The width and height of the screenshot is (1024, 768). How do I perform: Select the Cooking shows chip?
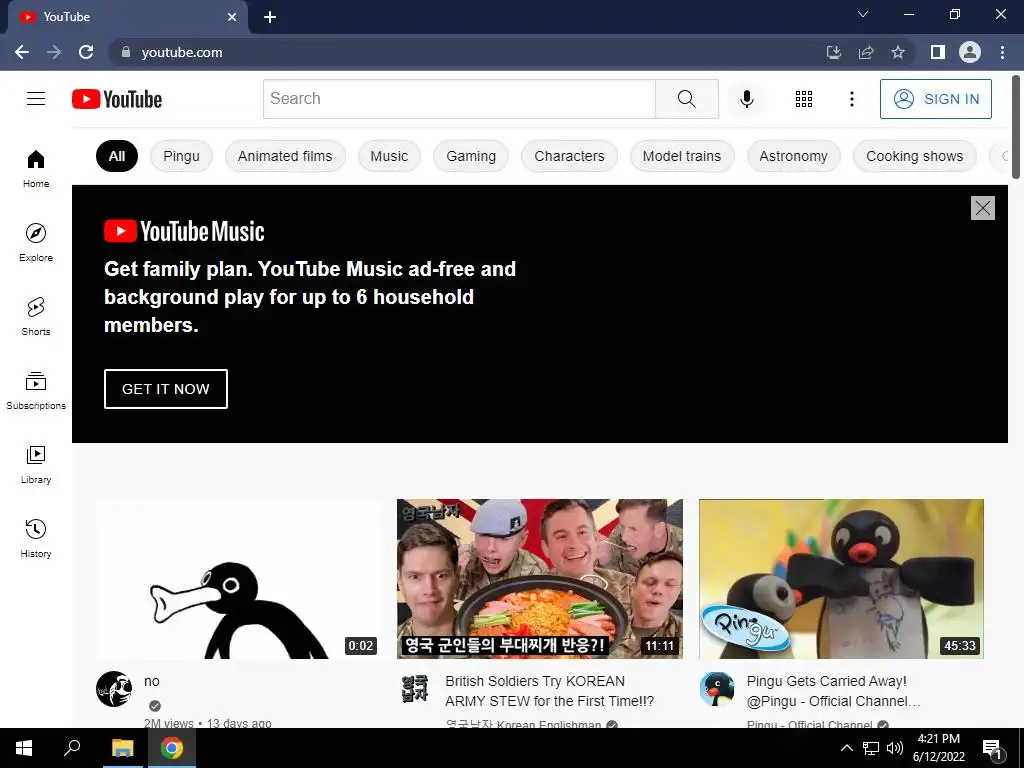coord(915,156)
